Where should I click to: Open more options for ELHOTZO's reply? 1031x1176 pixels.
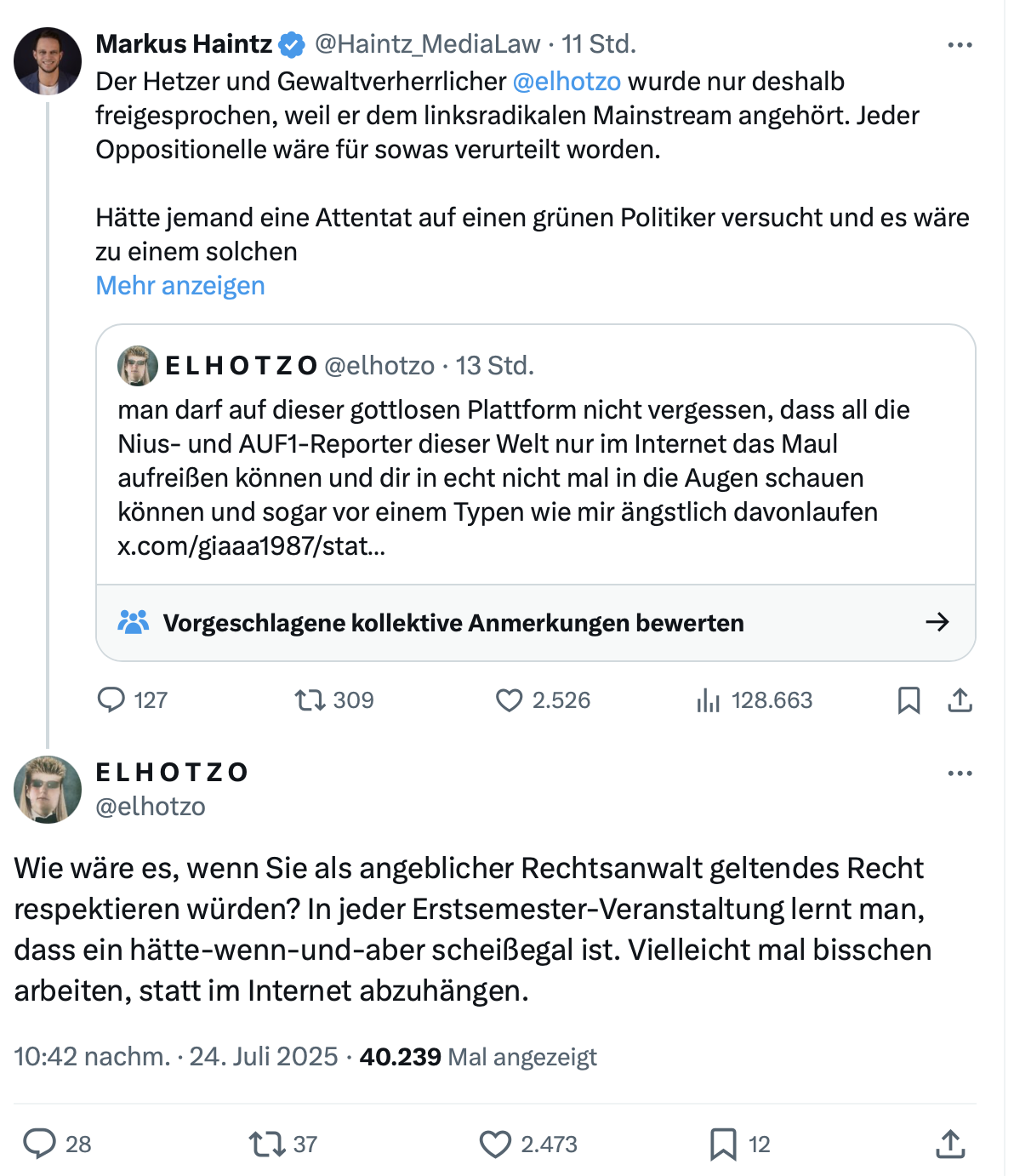click(x=960, y=774)
